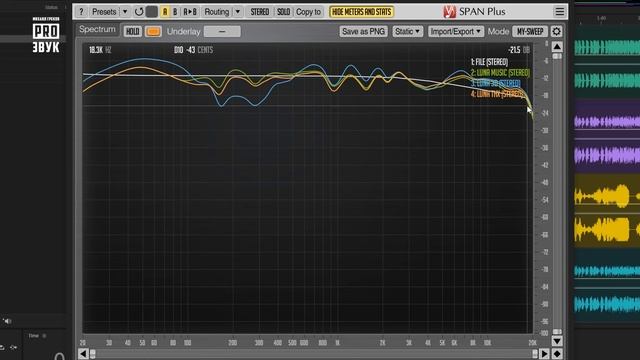Viewport: 640px width, 360px height.
Task: Expand the Presets dropdown arrow
Action: [125, 12]
